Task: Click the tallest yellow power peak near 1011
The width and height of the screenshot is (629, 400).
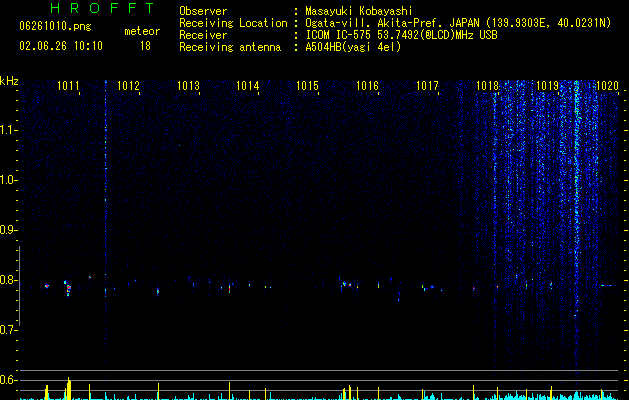Action: 69,388
